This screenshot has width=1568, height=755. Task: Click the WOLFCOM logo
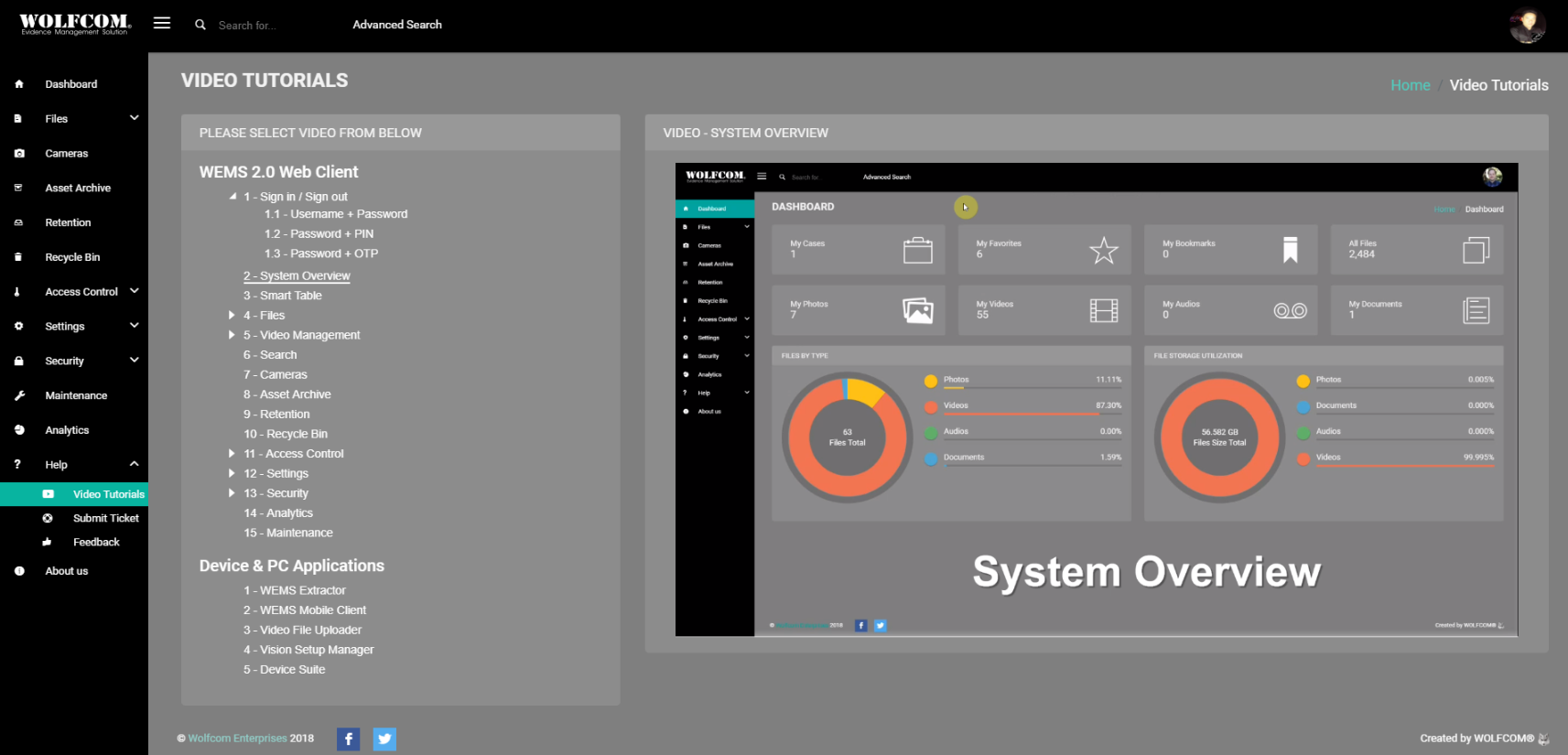75,24
